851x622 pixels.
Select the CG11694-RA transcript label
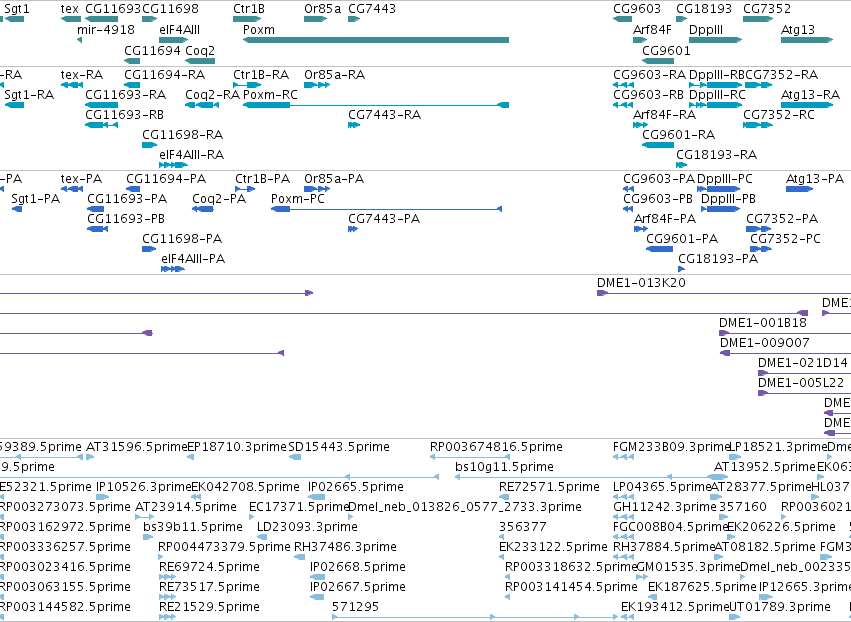[164, 75]
